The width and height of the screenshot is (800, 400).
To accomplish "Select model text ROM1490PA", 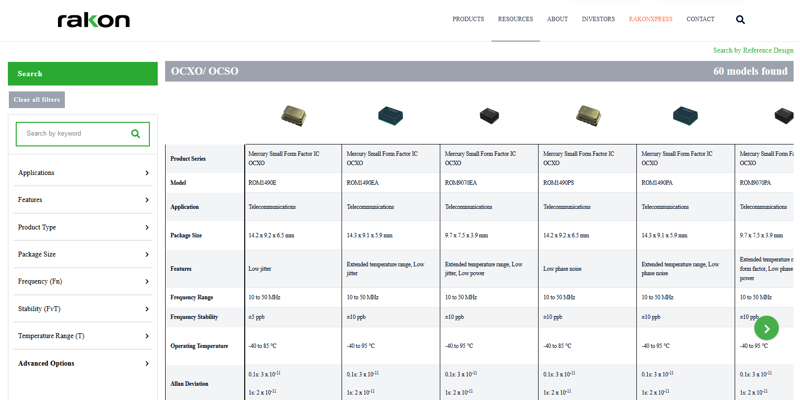I will [657, 183].
